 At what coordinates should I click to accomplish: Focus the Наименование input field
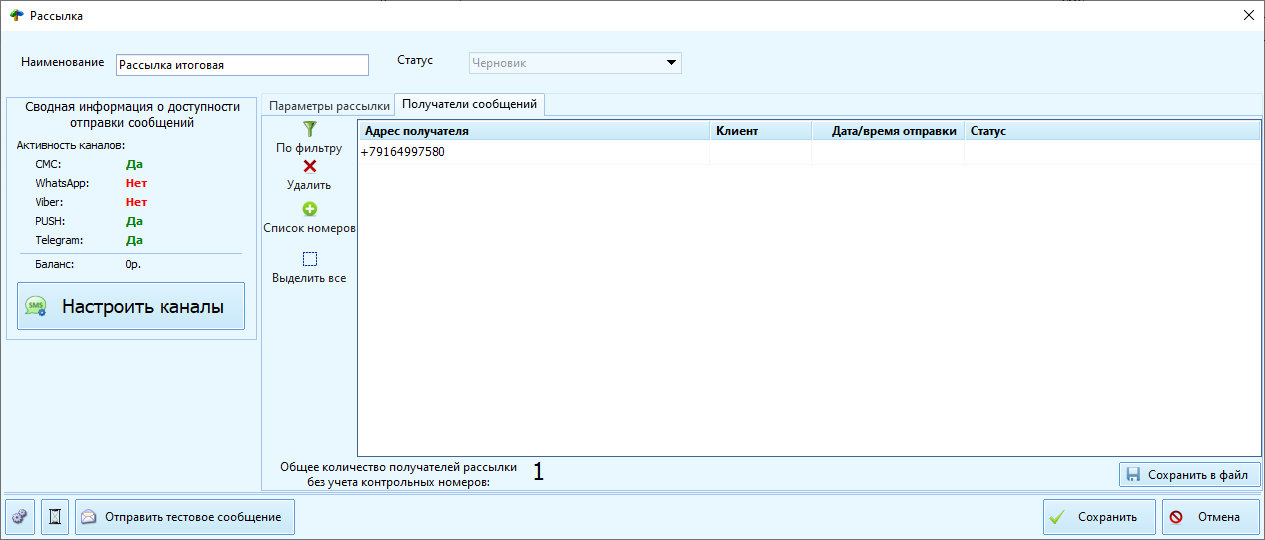[x=242, y=65]
